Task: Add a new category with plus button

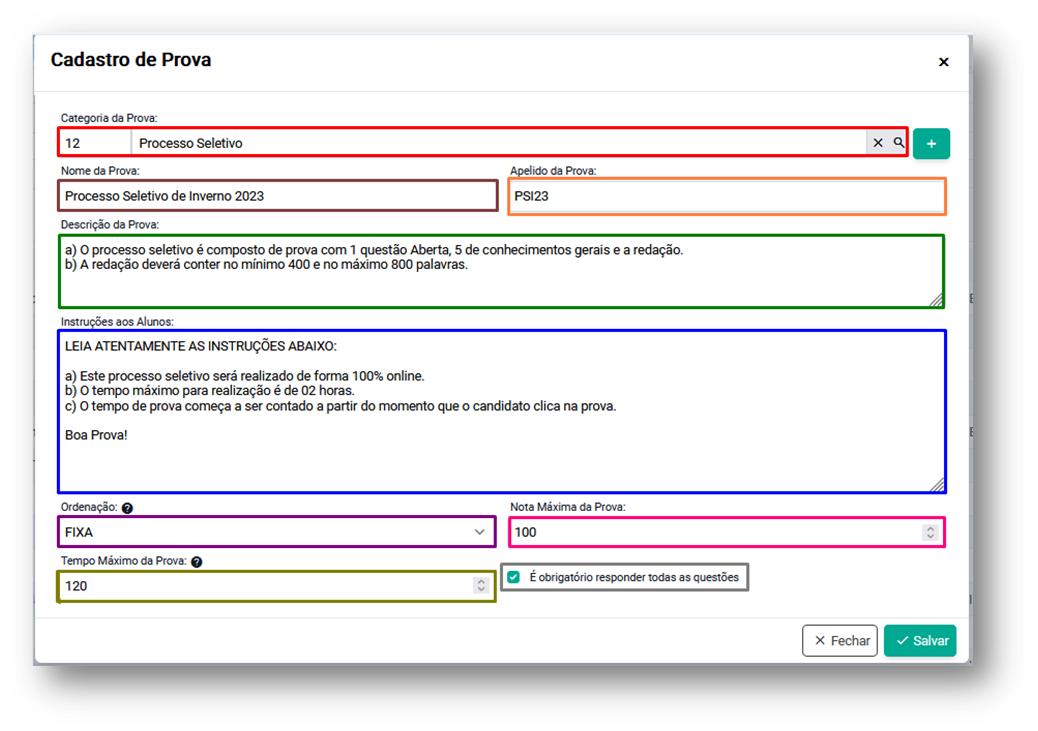Action: click(931, 143)
